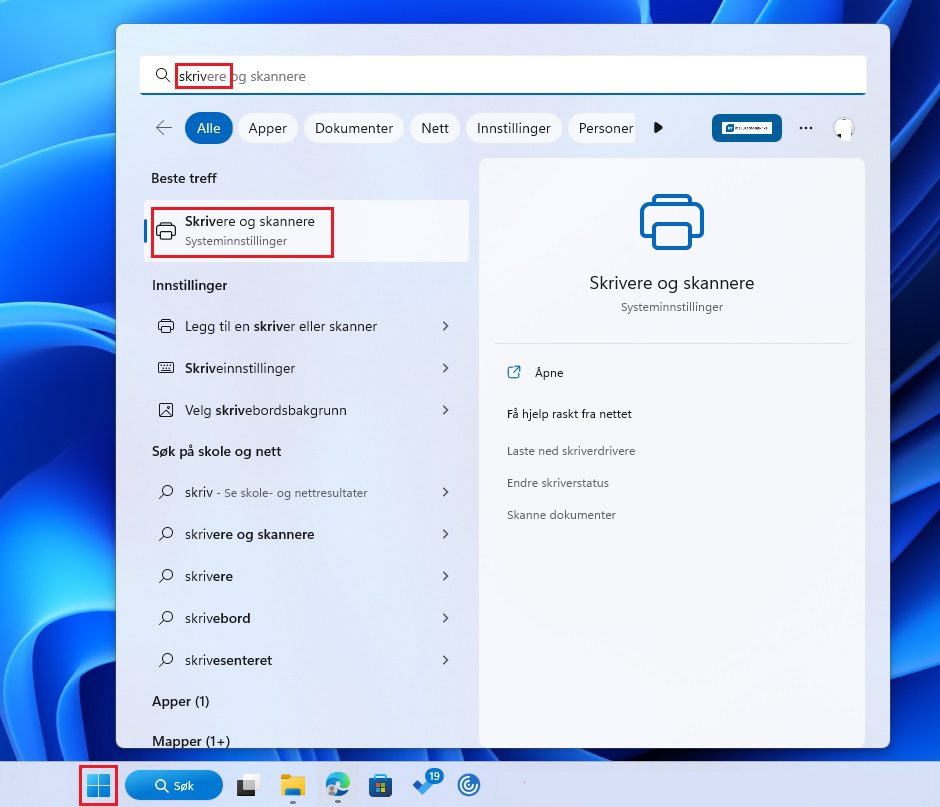Switch to the Apper filter tab
Image resolution: width=940 pixels, height=807 pixels.
click(x=267, y=128)
